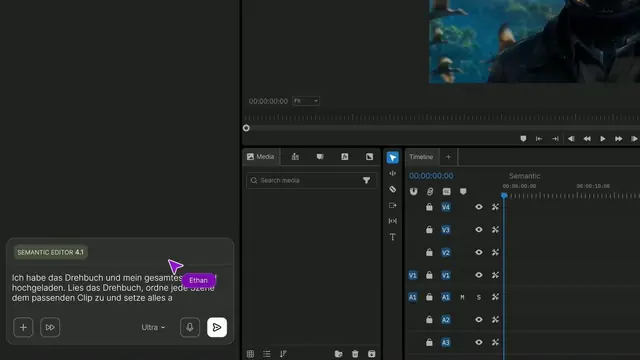Switch to the Media tab

coord(261,157)
